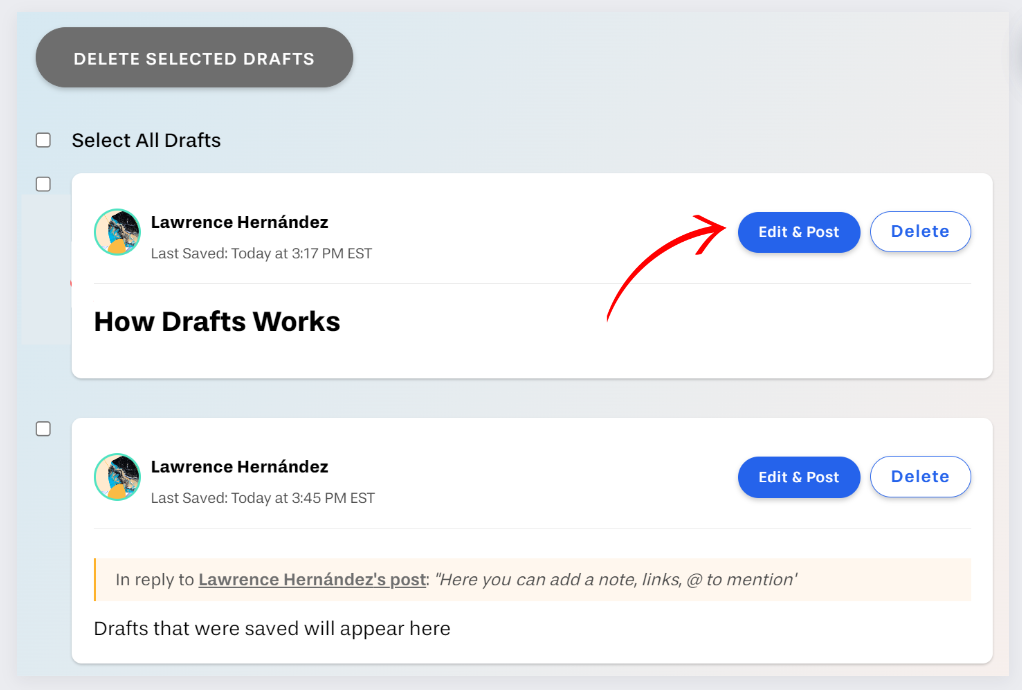
Task: Click the Delete Selected Drafts button
Action: pos(194,57)
